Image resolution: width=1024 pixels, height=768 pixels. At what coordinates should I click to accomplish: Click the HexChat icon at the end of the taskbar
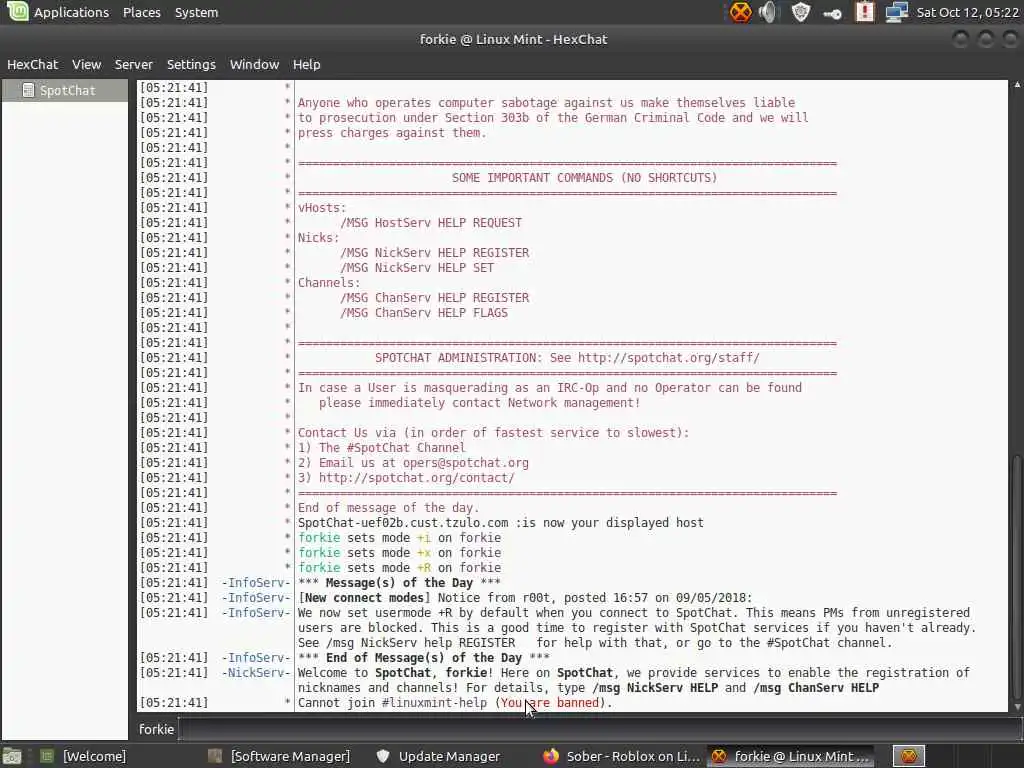[909, 756]
